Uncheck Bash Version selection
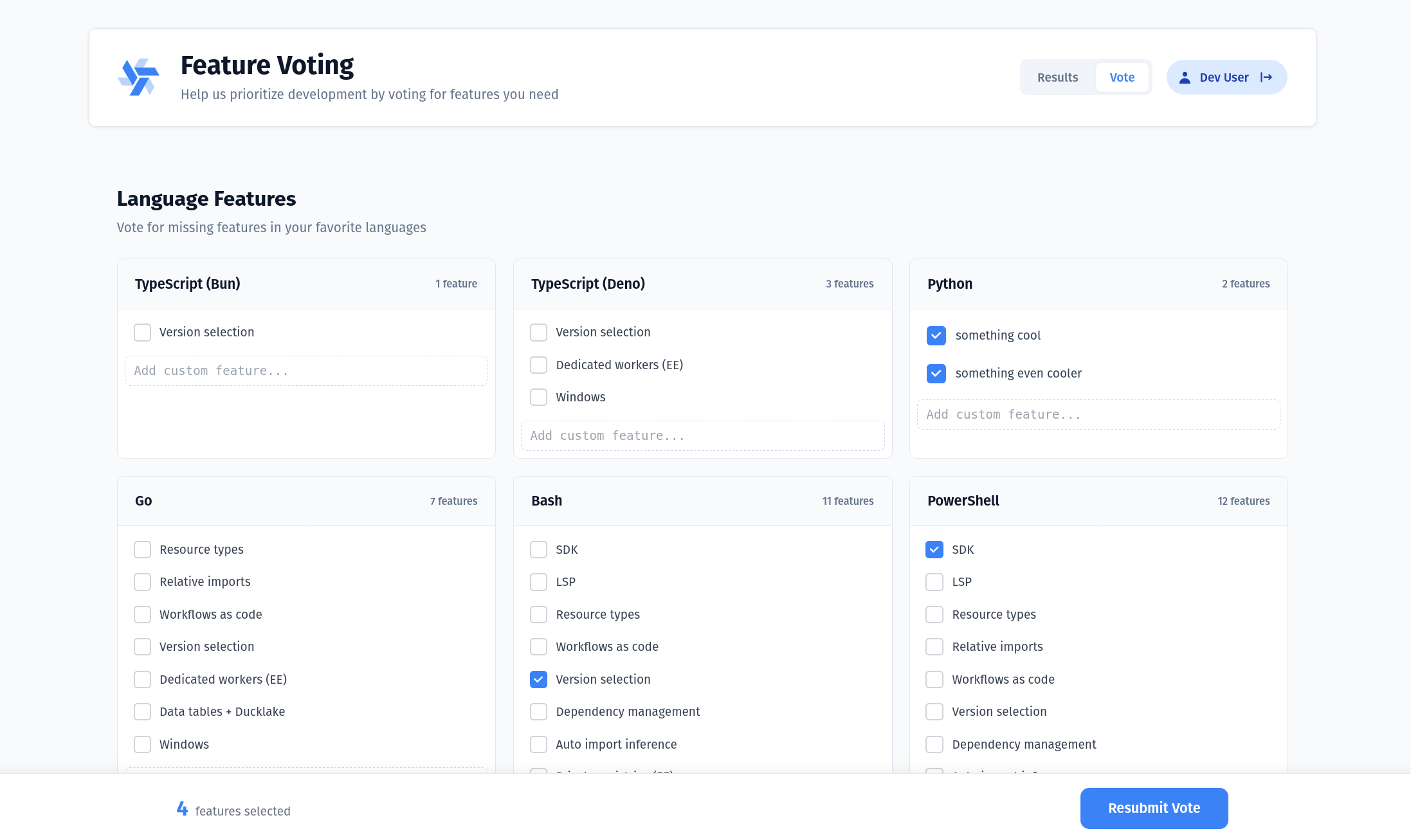The height and width of the screenshot is (840, 1411). (x=538, y=680)
